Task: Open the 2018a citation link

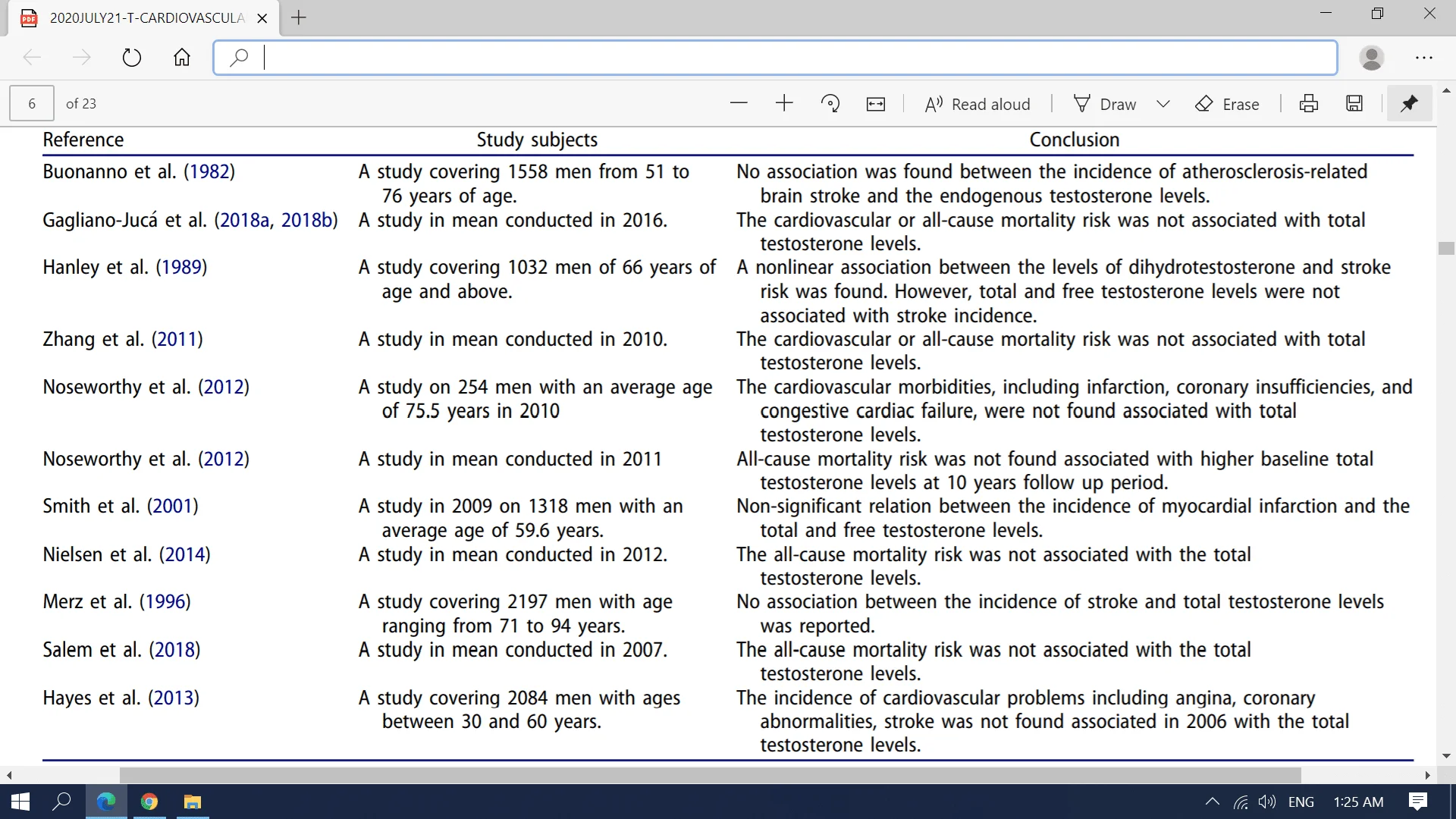Action: click(244, 221)
